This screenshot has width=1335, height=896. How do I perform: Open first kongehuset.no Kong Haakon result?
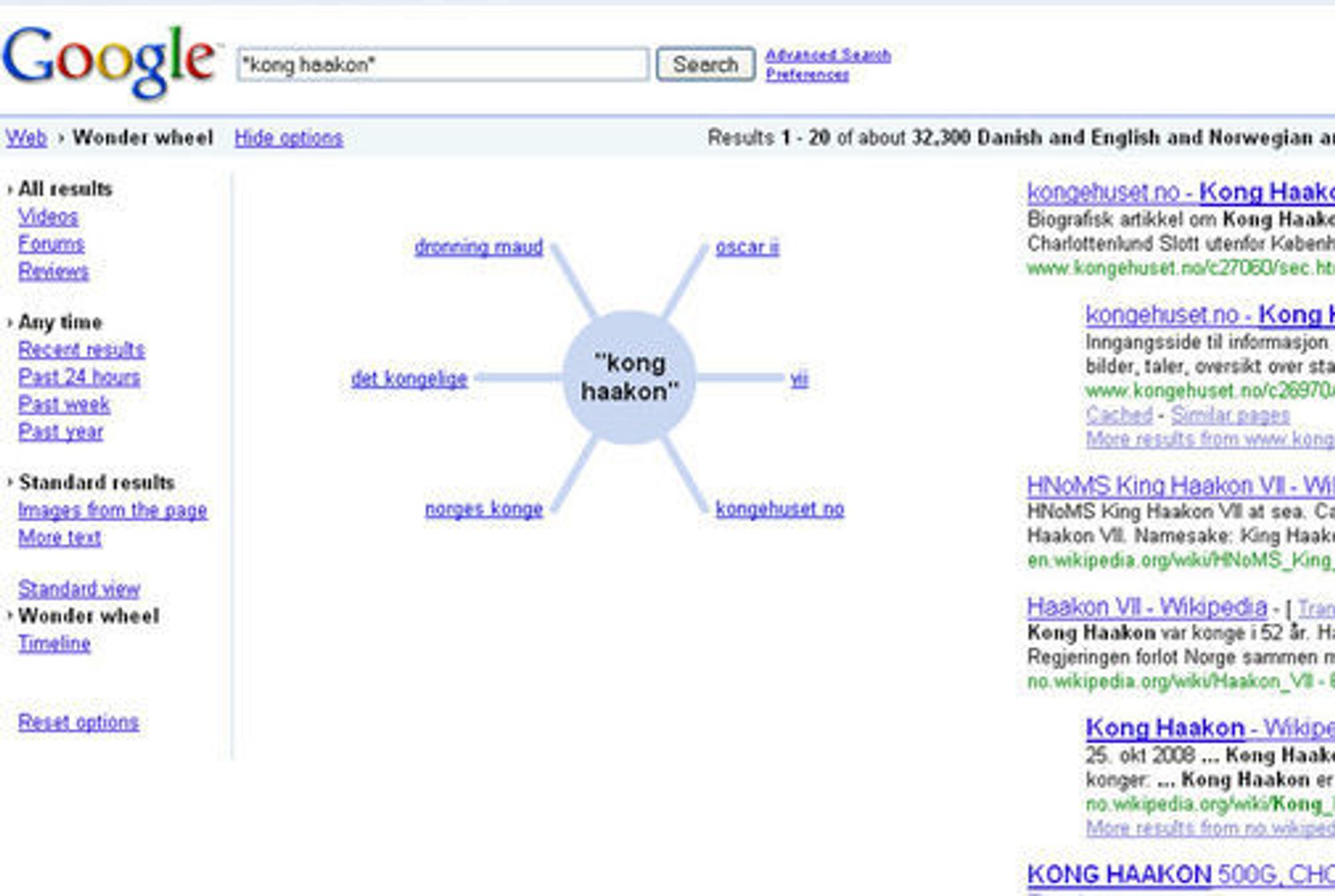pos(1181,192)
